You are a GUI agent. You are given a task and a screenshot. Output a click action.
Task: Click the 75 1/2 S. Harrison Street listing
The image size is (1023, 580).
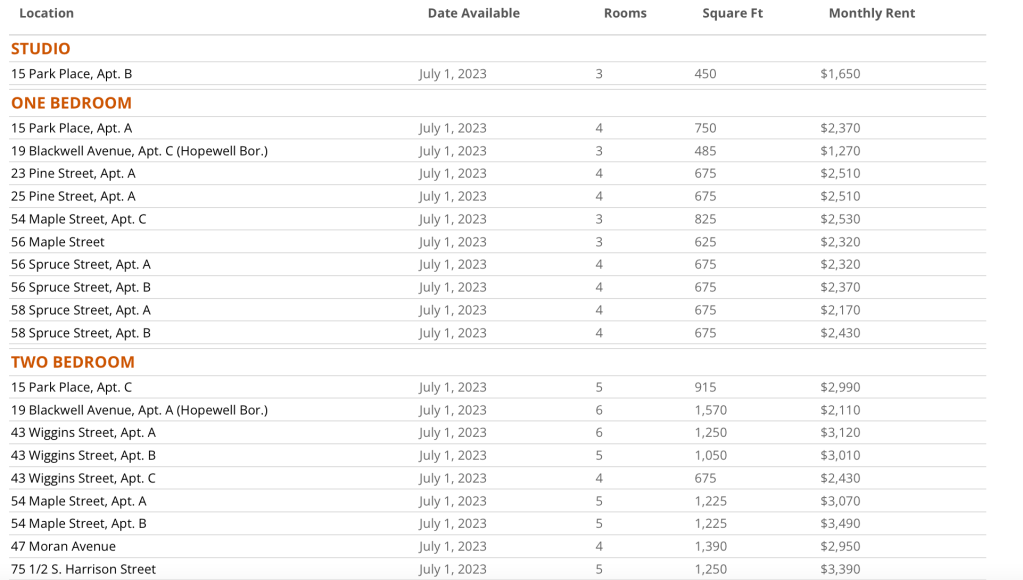(83, 569)
